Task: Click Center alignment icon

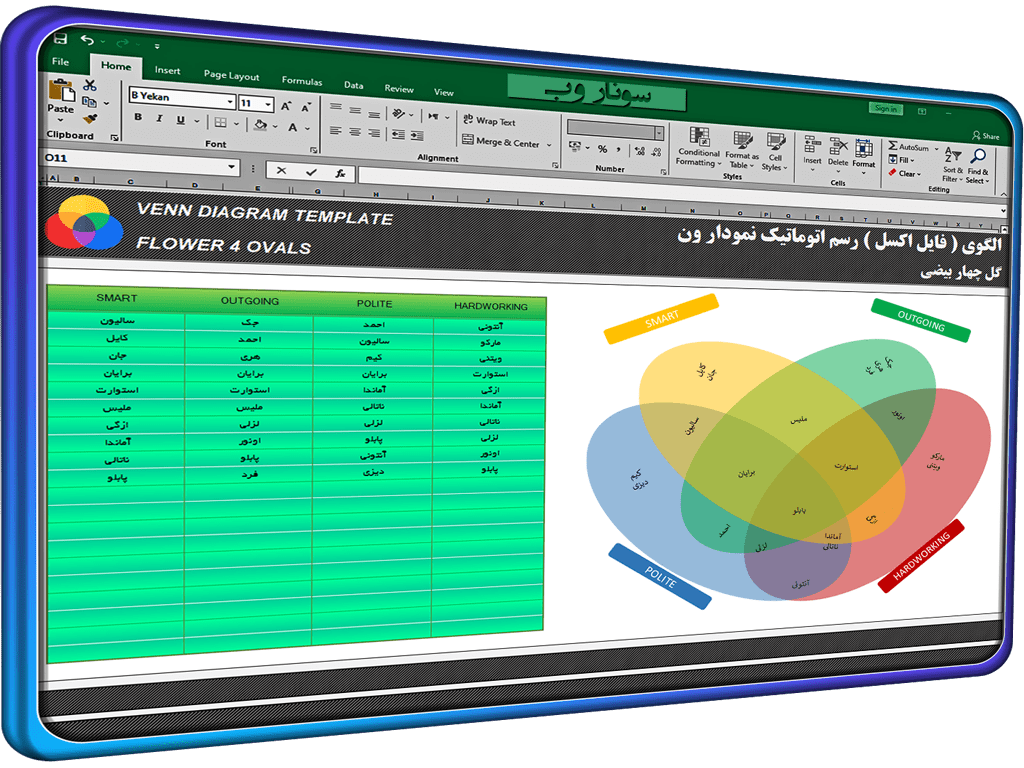Action: (x=355, y=131)
